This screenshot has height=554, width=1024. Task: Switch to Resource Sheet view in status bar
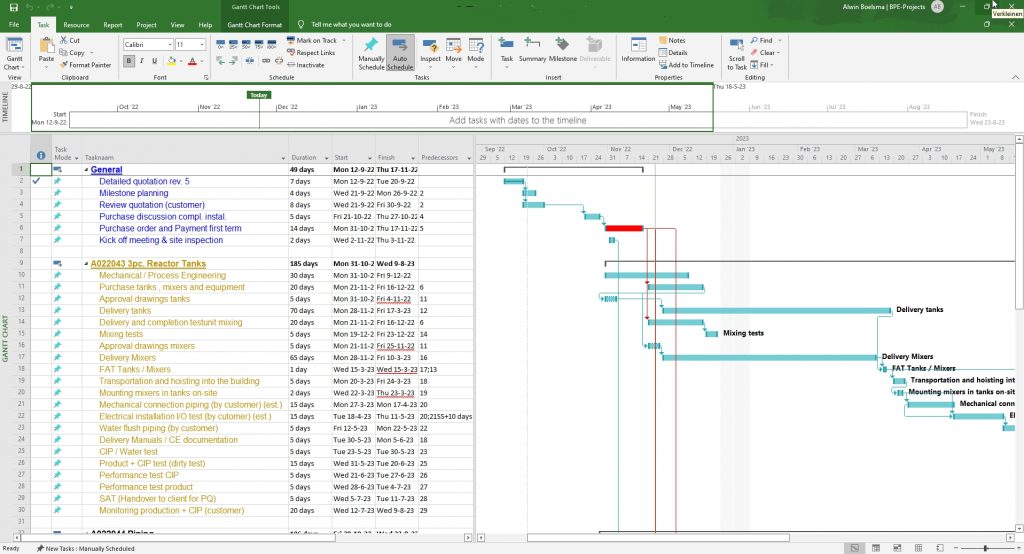918,548
